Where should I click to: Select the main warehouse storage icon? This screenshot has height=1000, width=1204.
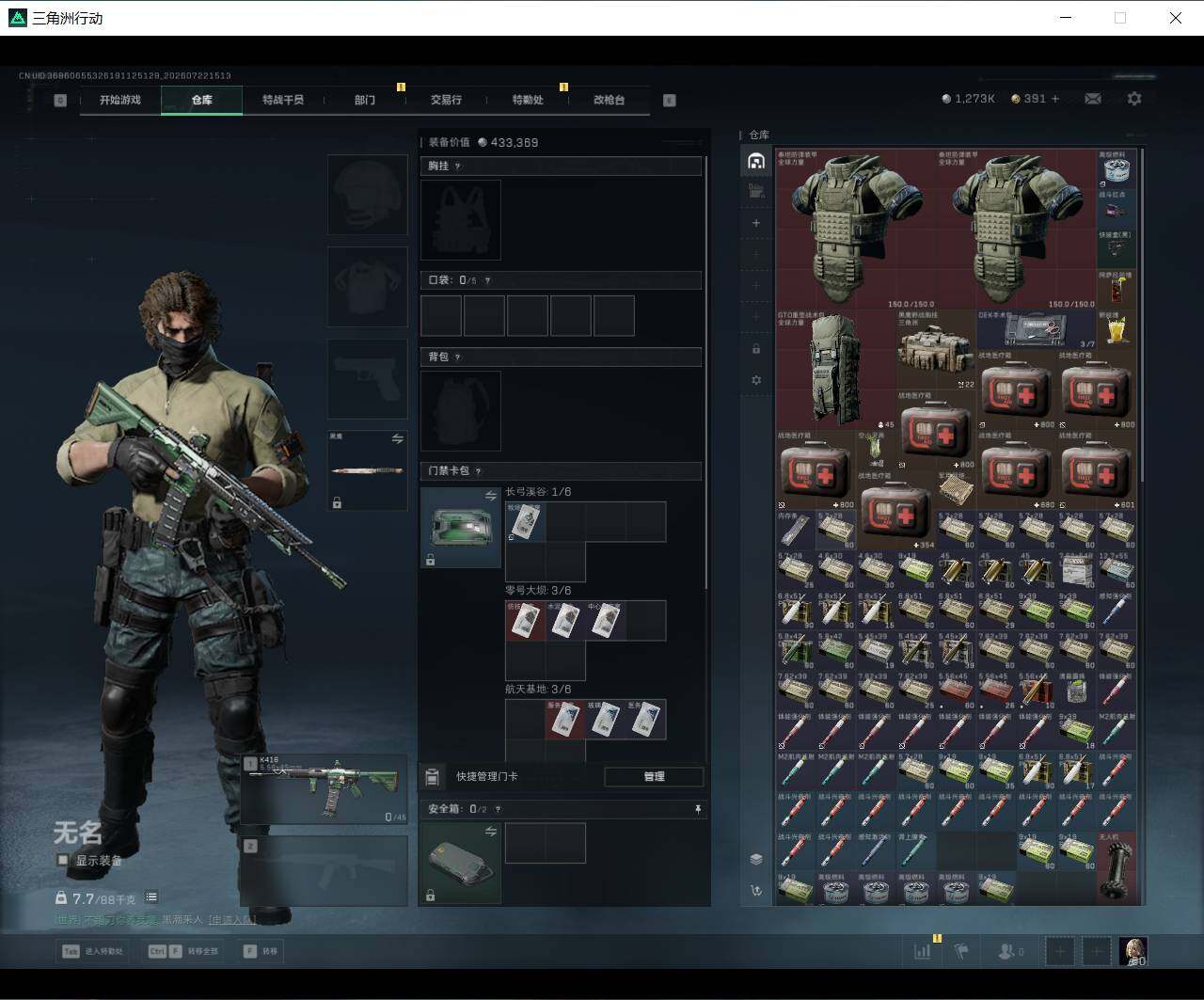click(756, 161)
